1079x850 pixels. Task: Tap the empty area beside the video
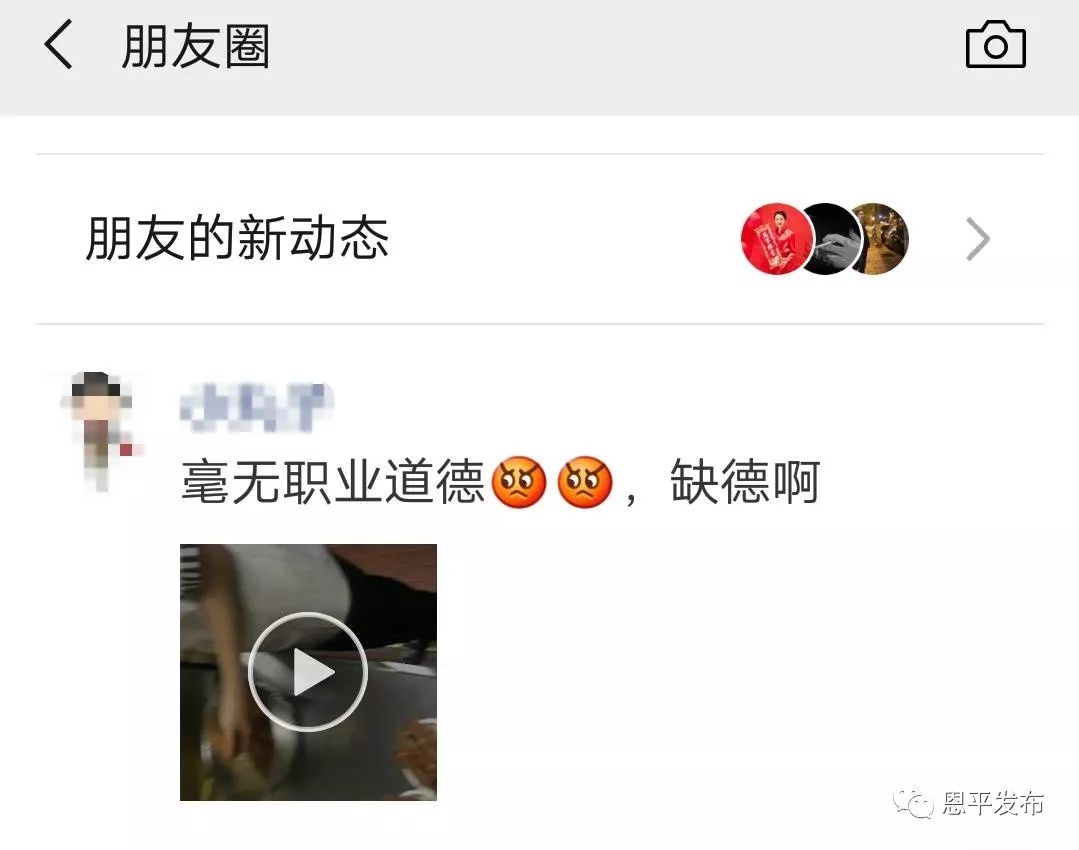740,671
